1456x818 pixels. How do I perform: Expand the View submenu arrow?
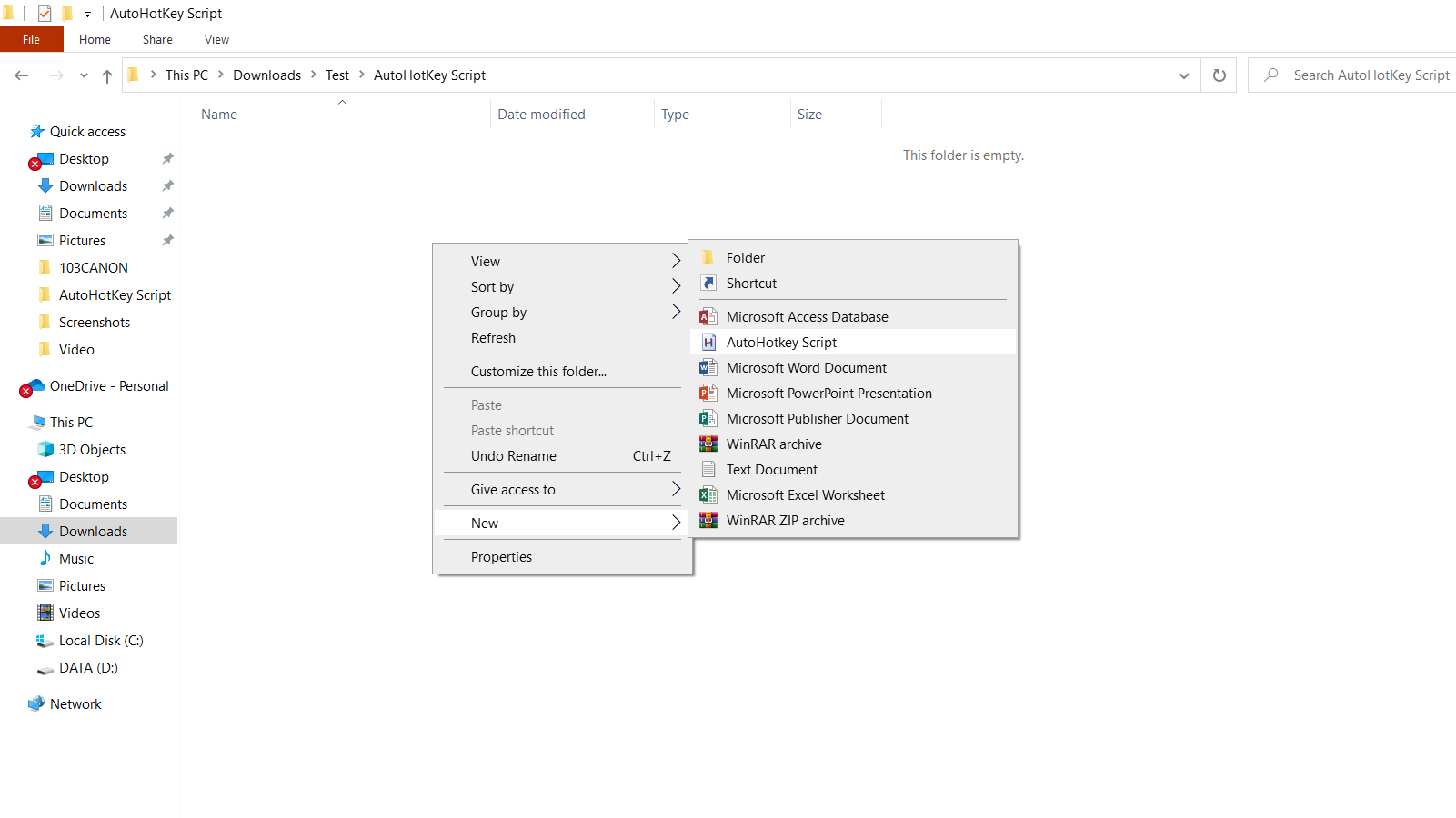point(676,261)
